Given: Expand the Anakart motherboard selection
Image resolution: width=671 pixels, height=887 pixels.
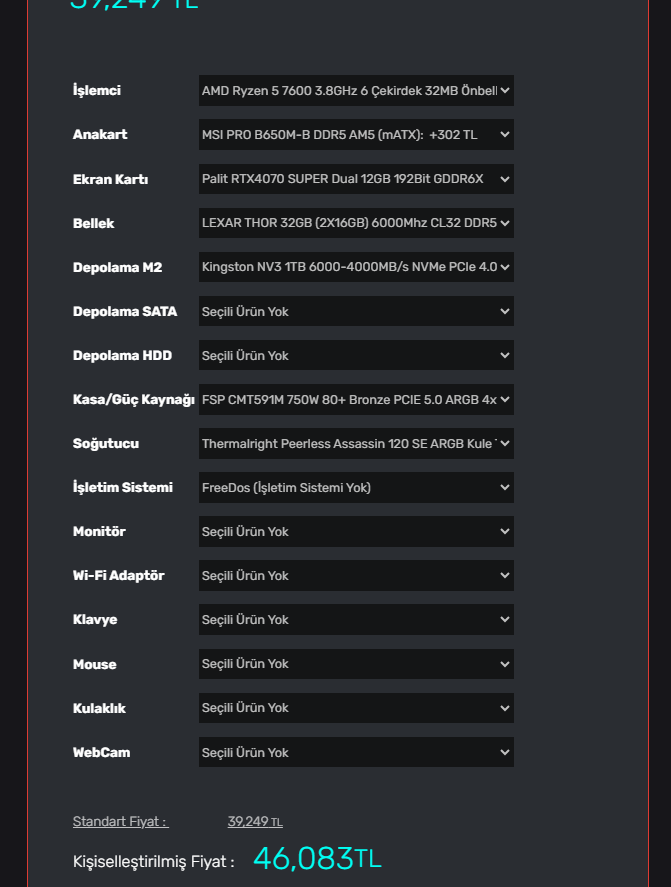Looking at the screenshot, I should coord(356,135).
